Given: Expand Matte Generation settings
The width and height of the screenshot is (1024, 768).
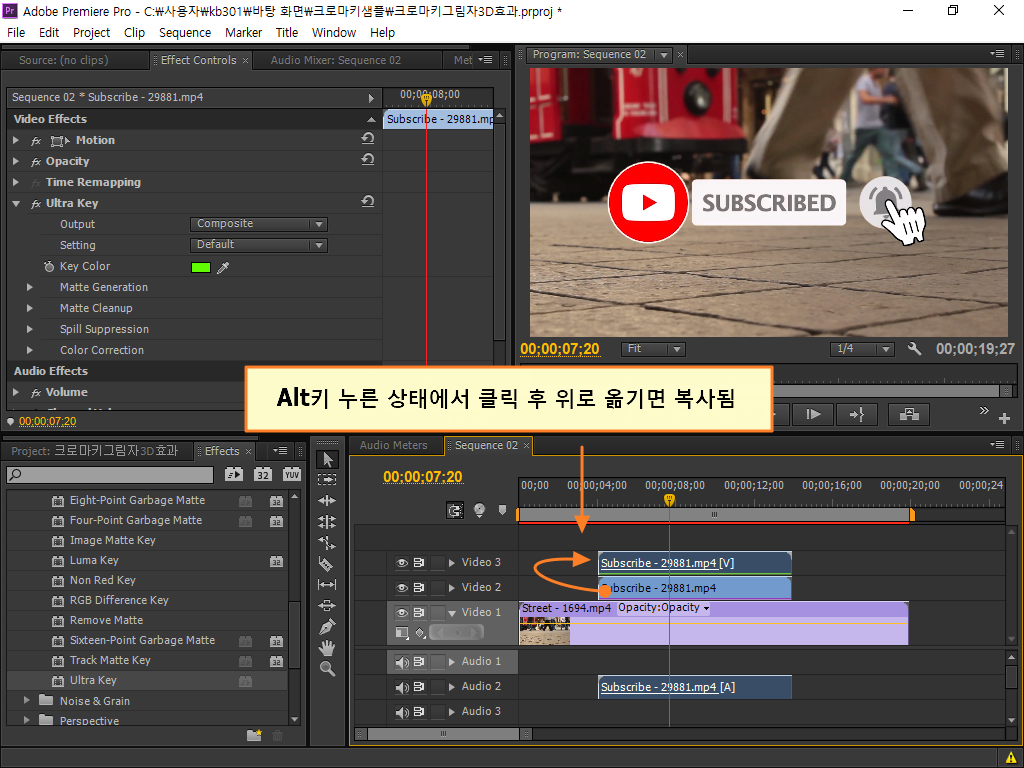Looking at the screenshot, I should [29, 287].
